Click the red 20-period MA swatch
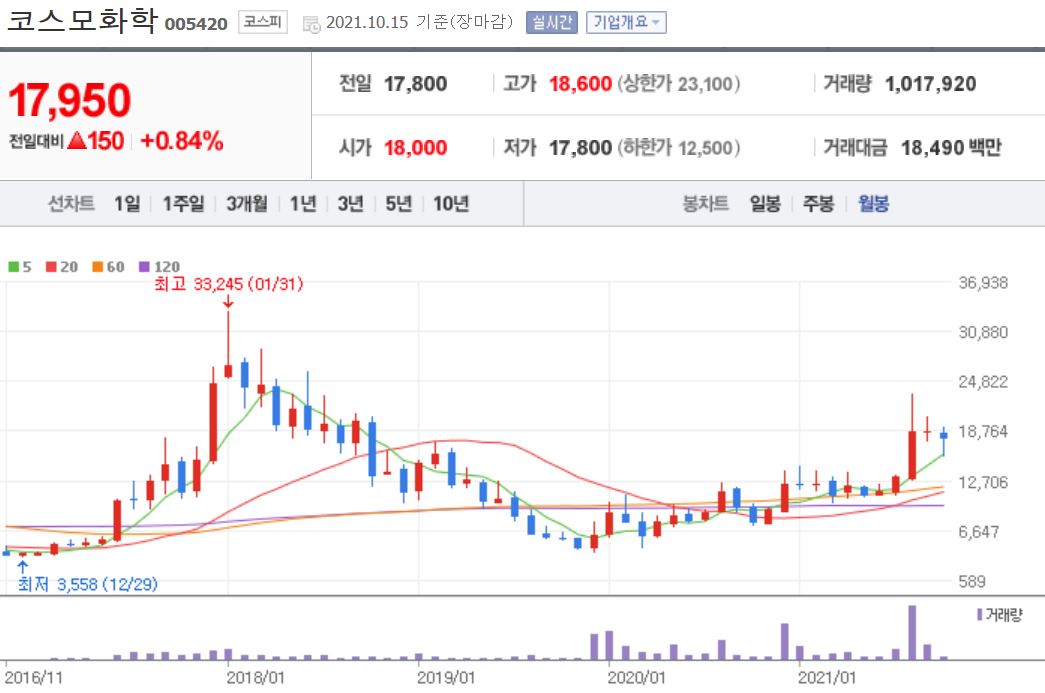Image resolution: width=1045 pixels, height=693 pixels. pyautogui.click(x=51, y=267)
